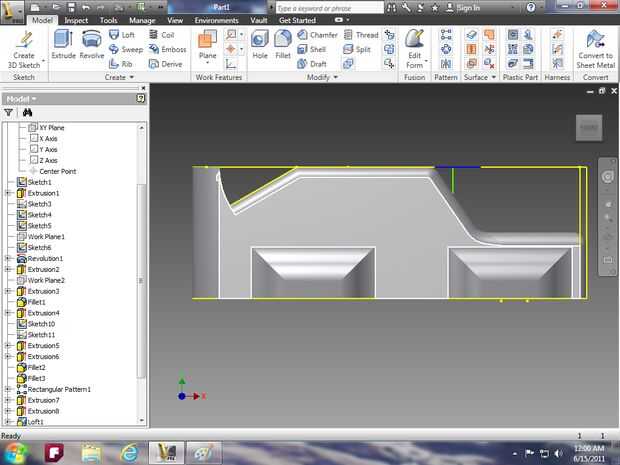The height and width of the screenshot is (465, 620).
Task: Click the navigation wheel in navigation bar
Action: tap(607, 177)
